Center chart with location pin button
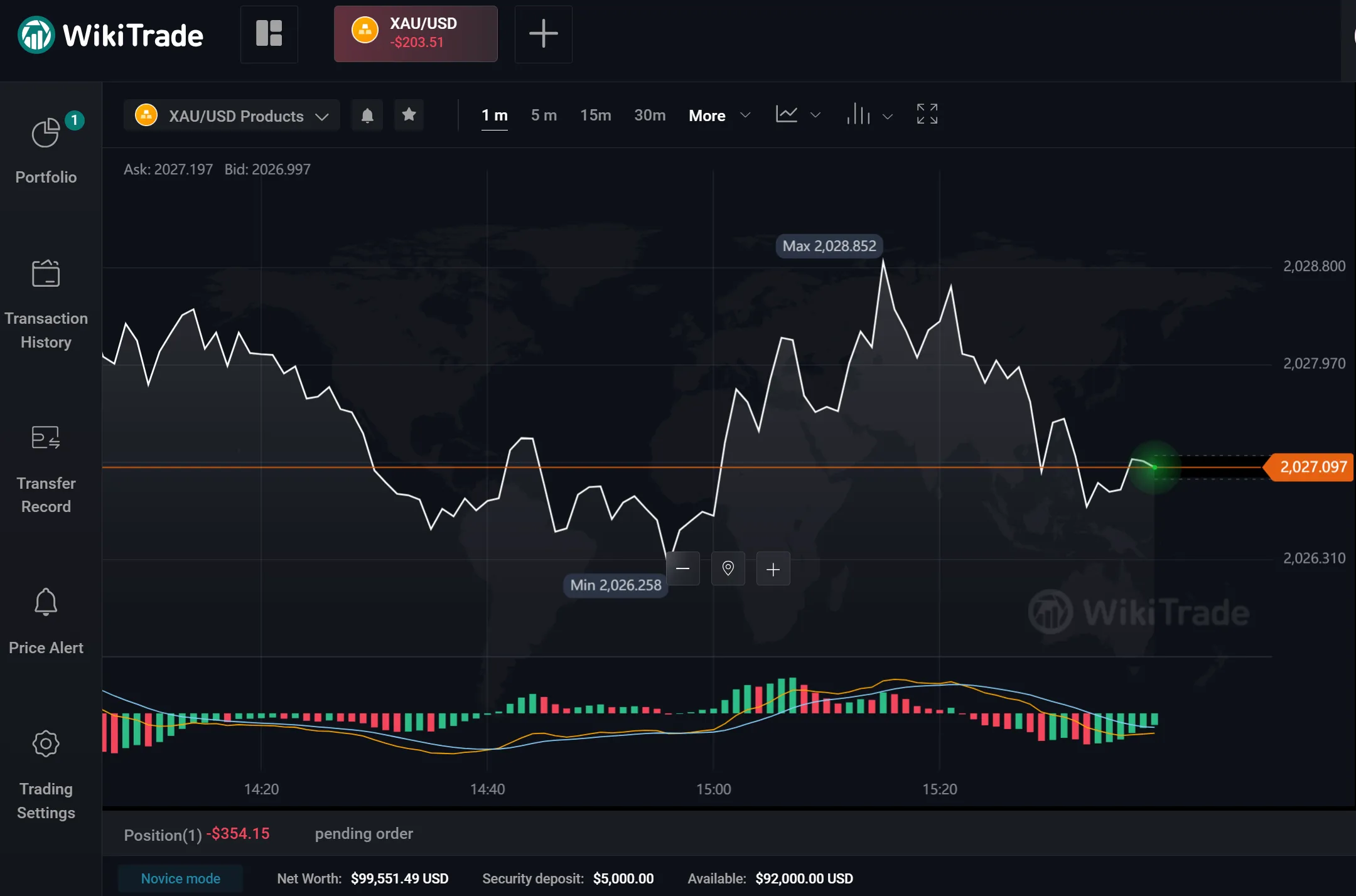Screen dimensions: 1356x896 [728, 568]
